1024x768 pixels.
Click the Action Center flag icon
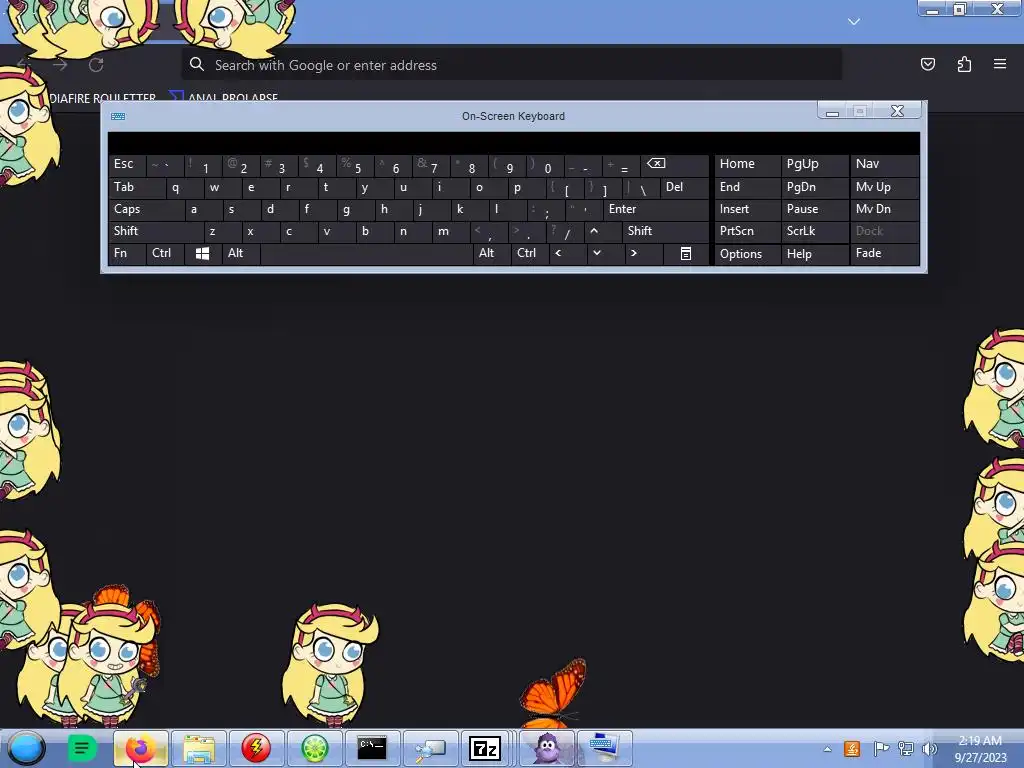coord(881,748)
